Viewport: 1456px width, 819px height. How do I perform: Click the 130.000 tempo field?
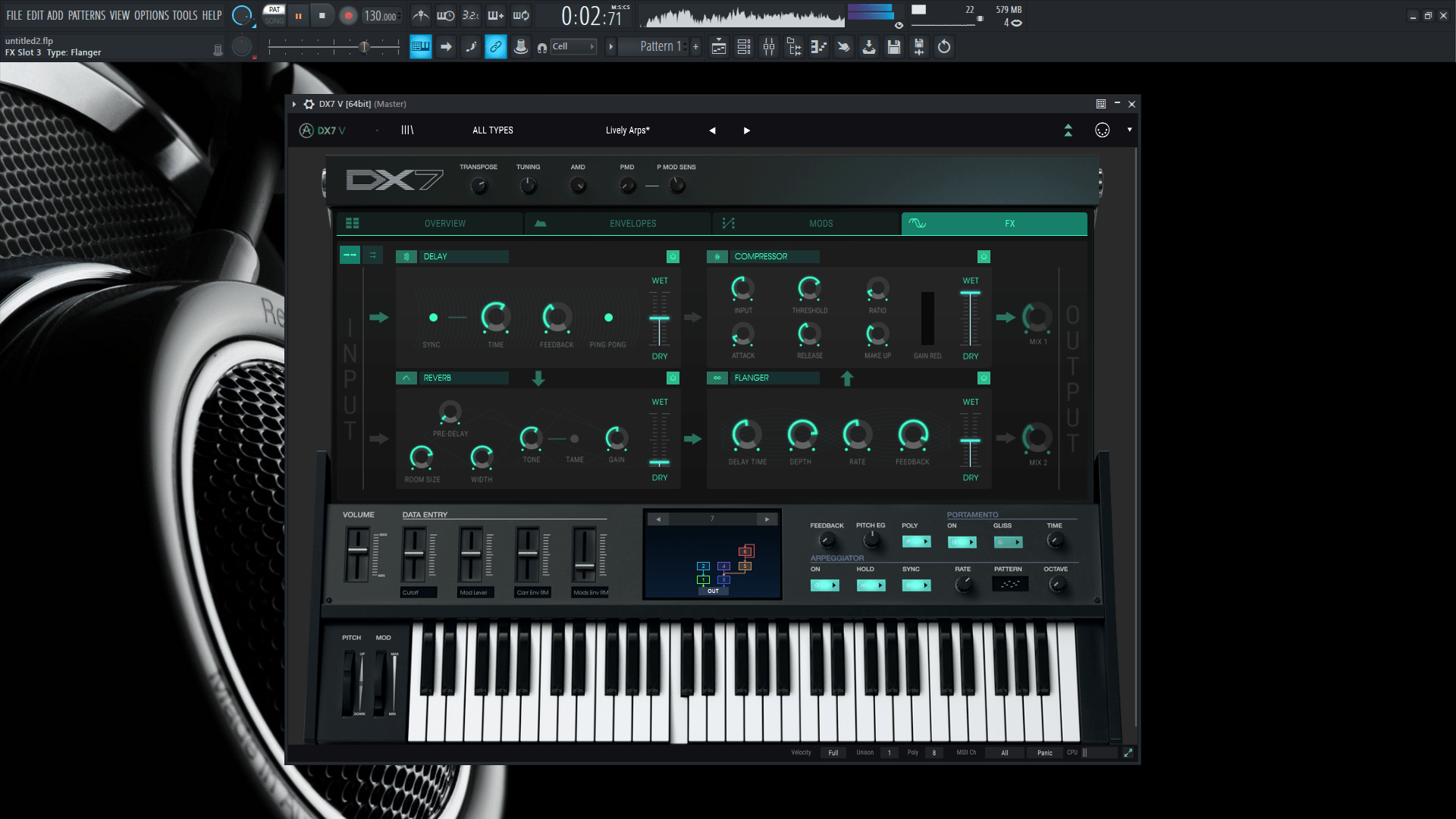[380, 16]
